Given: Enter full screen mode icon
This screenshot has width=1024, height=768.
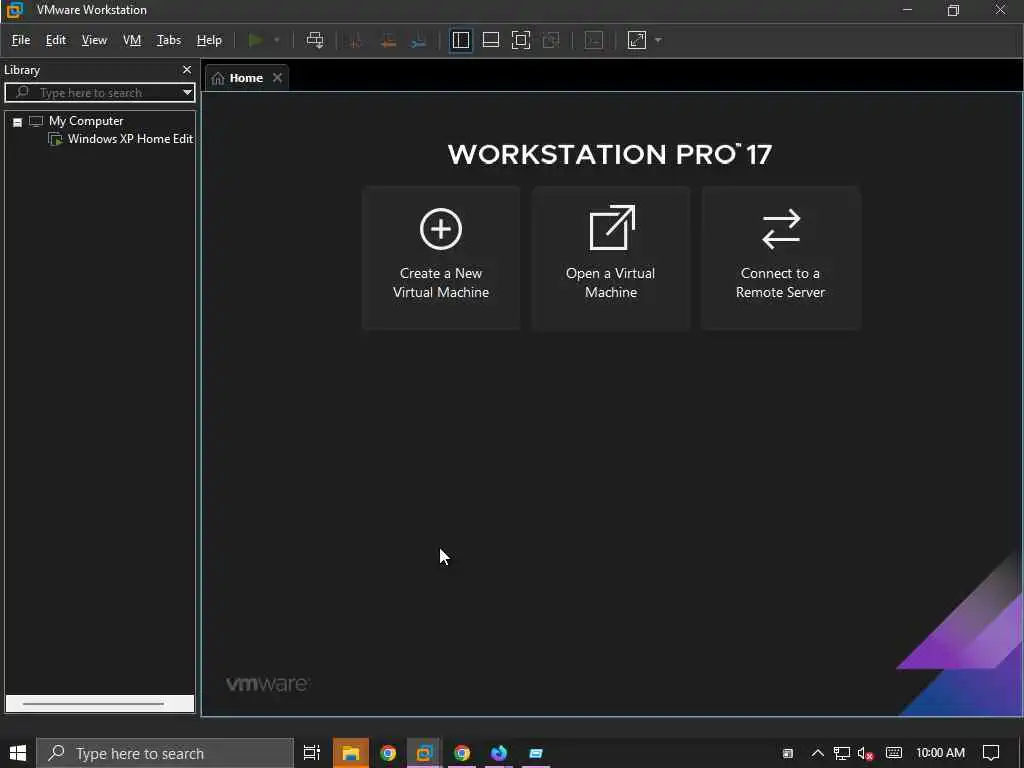Looking at the screenshot, I should click(x=520, y=40).
